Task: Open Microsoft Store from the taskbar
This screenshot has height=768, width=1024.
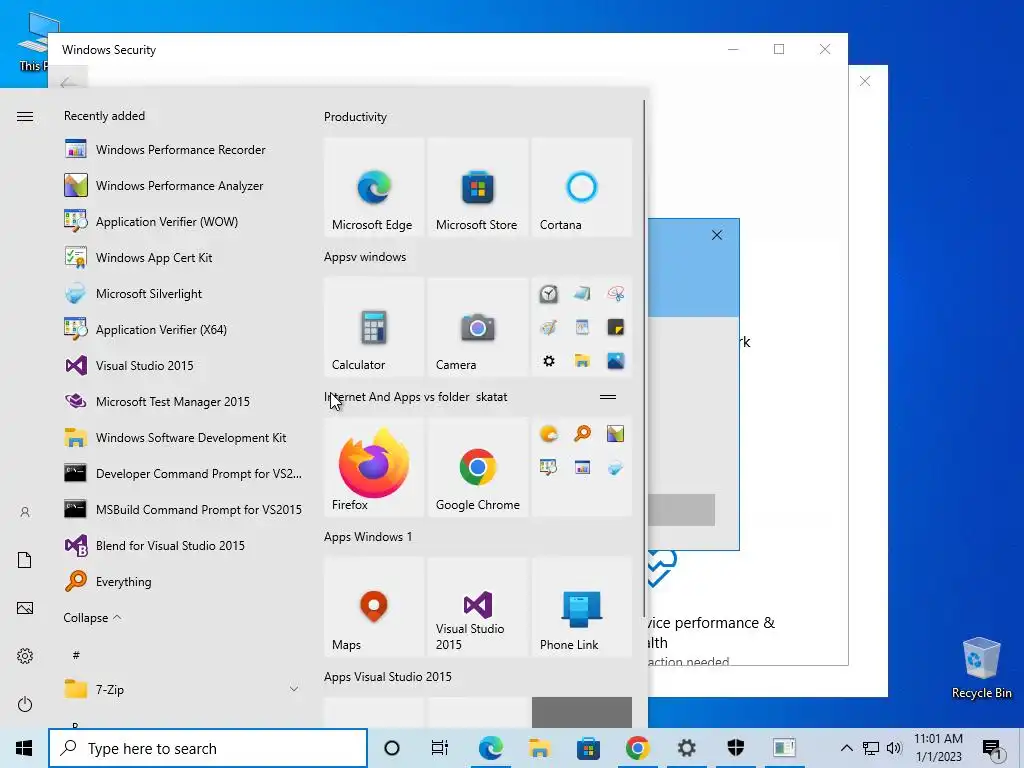Action: click(588, 748)
